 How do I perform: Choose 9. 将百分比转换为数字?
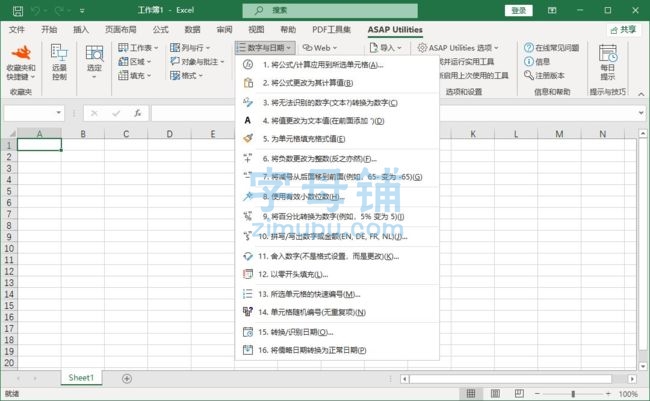337,216
